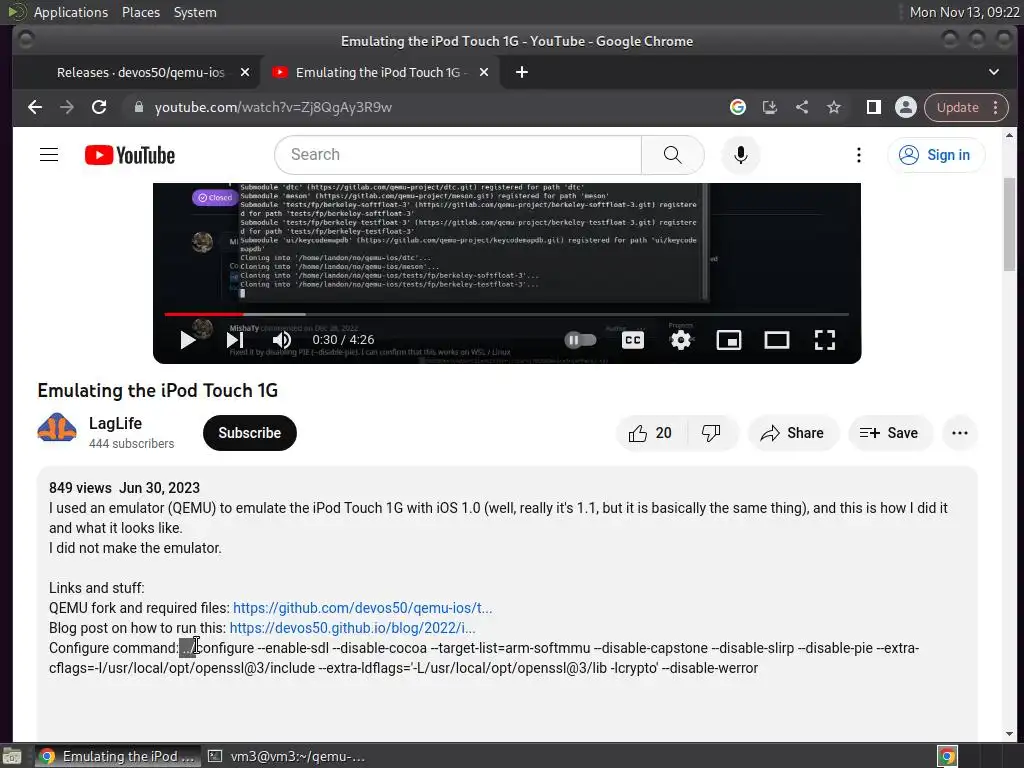View site information lock icon

click(138, 107)
